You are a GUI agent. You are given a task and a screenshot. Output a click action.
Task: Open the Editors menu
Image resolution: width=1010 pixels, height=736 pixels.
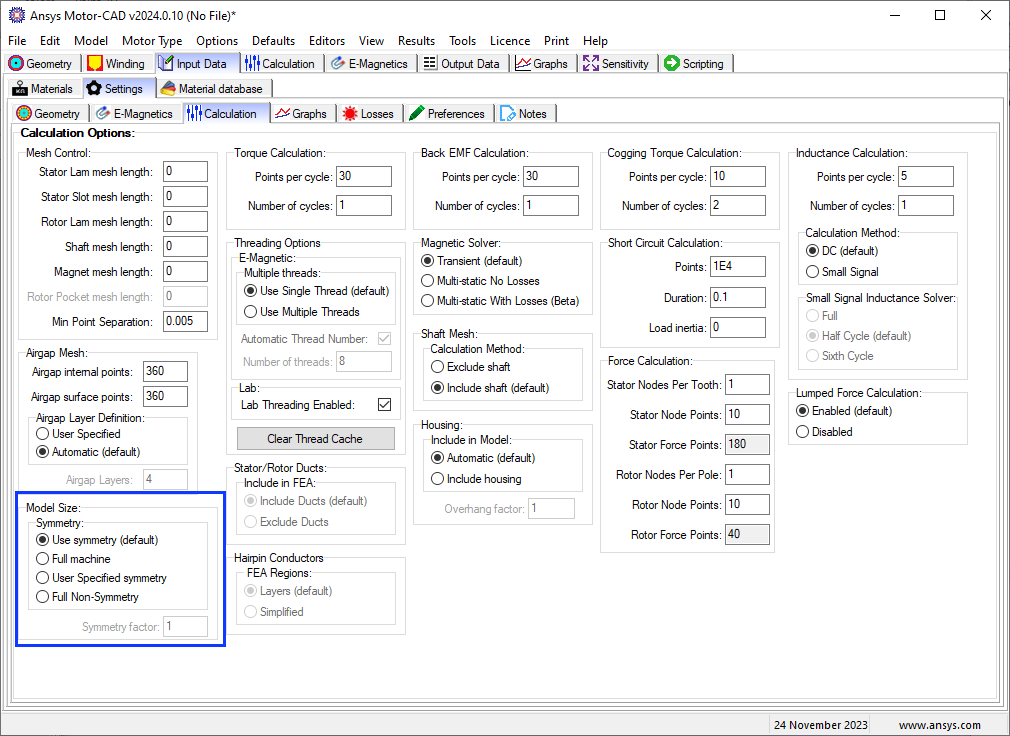tap(327, 41)
